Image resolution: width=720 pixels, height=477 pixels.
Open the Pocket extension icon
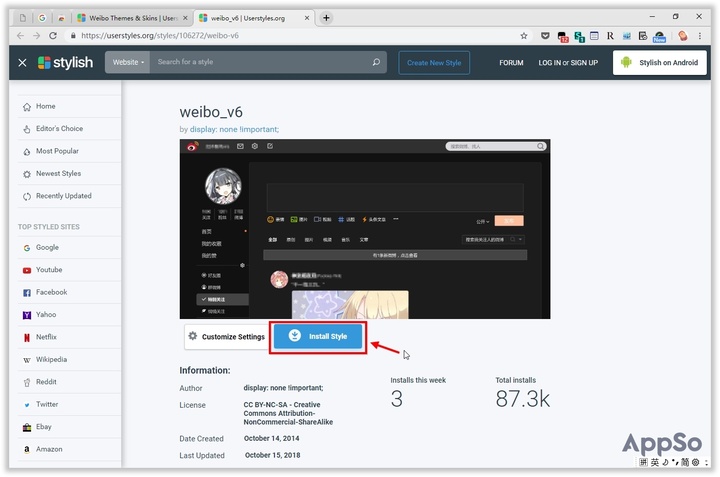[x=545, y=36]
